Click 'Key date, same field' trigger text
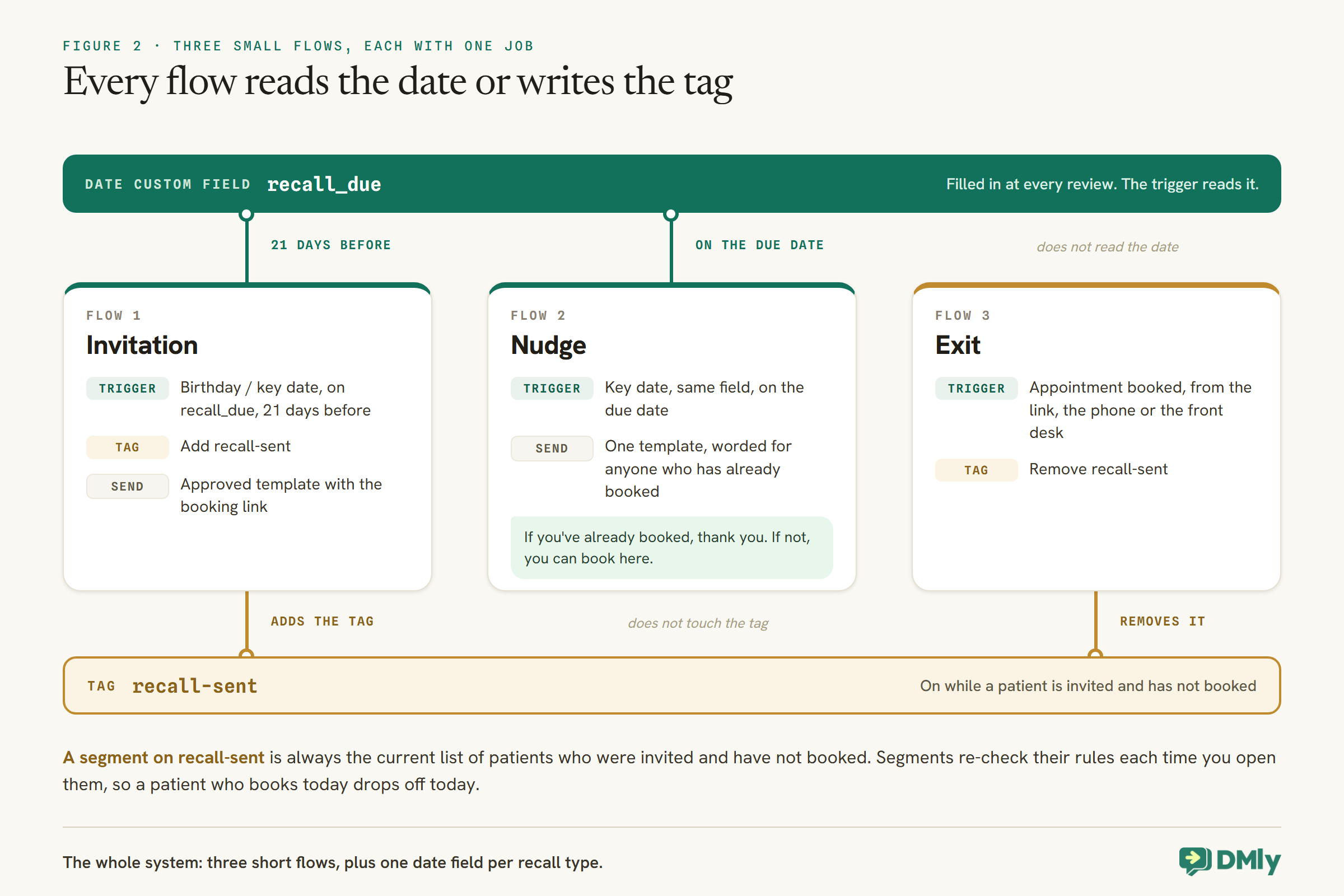Image resolution: width=1344 pixels, height=896 pixels. pos(704,399)
